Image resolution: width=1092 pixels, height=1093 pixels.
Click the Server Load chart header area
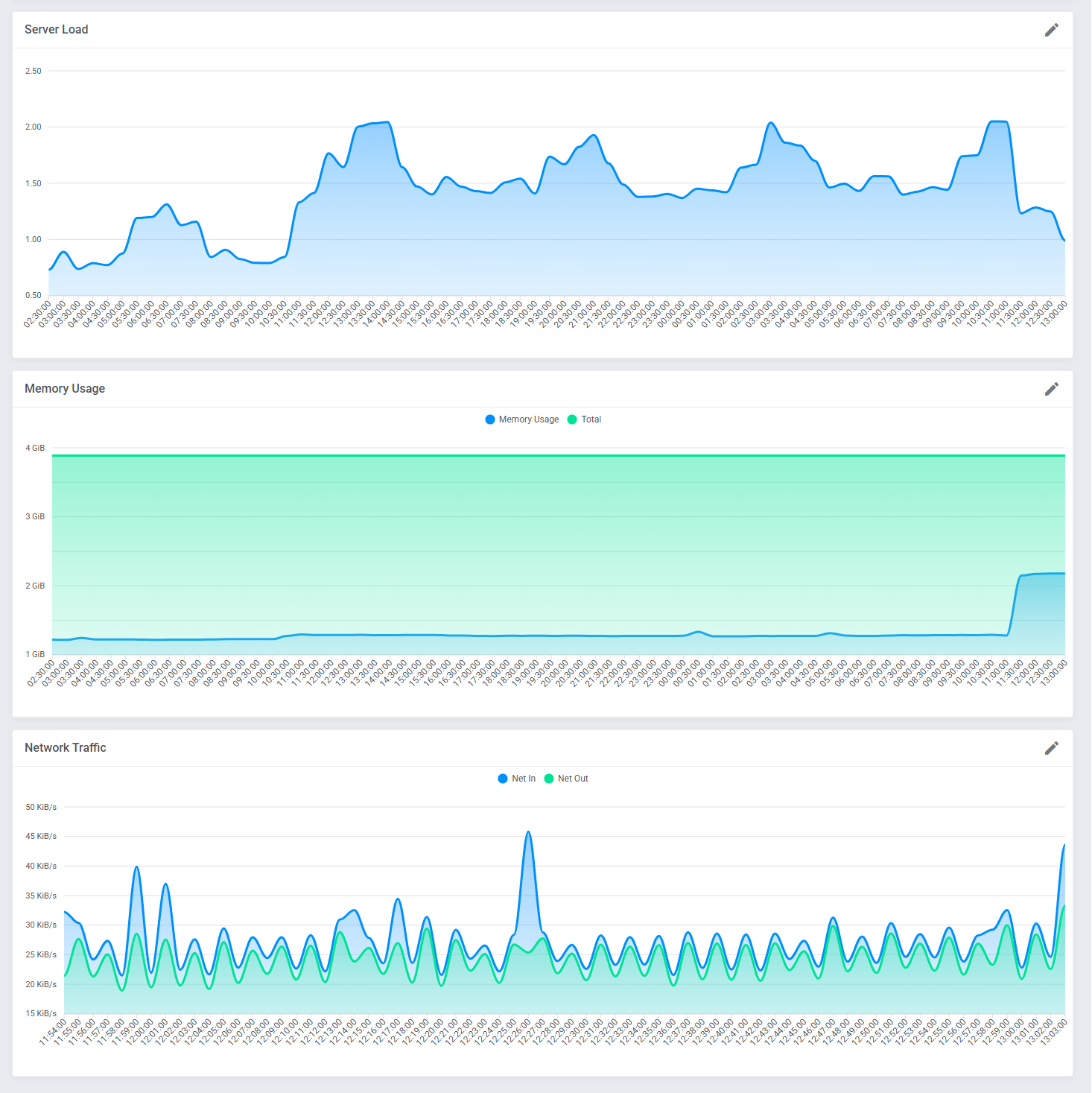point(57,29)
